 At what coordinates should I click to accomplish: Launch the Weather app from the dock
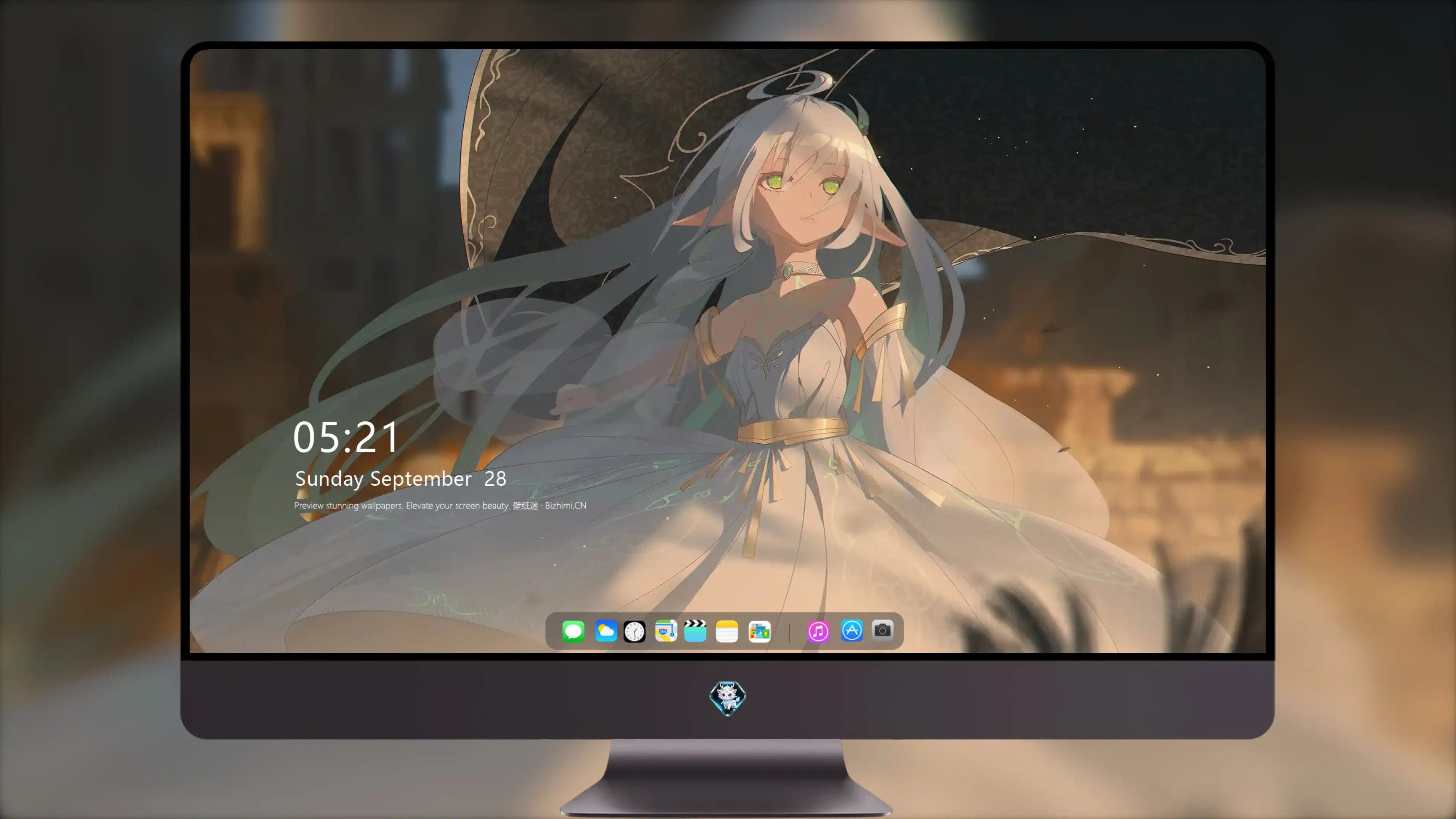[606, 631]
